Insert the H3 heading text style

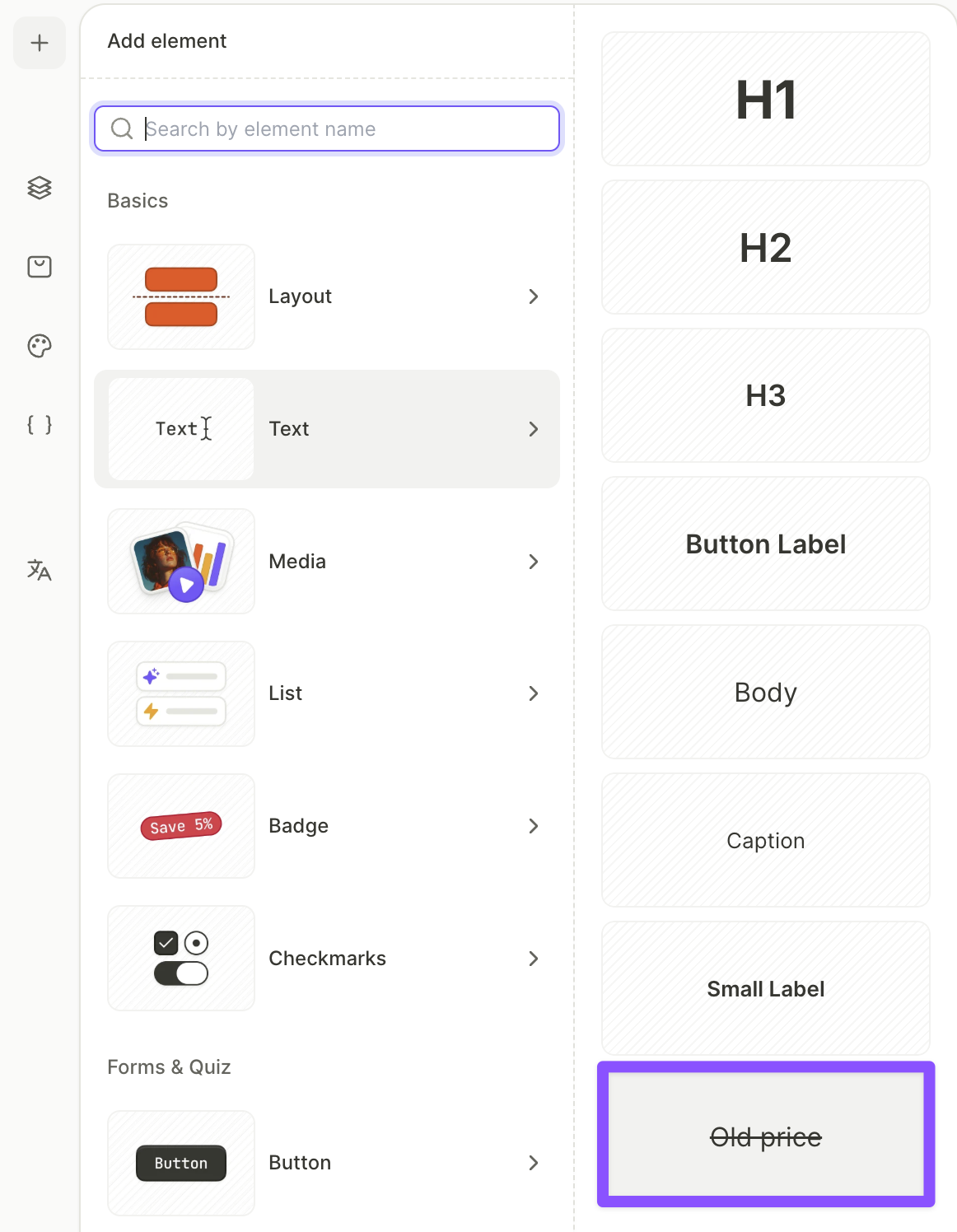point(766,395)
